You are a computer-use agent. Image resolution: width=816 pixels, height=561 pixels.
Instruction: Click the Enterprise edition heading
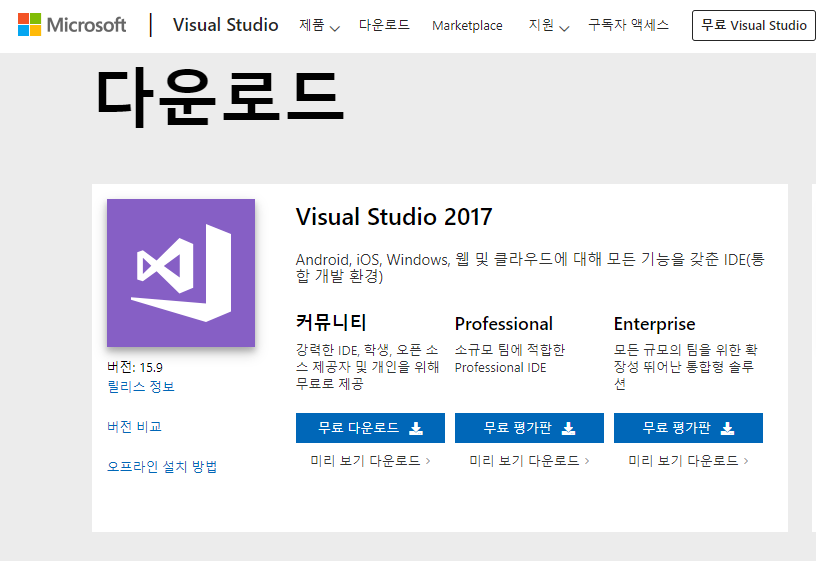(655, 324)
